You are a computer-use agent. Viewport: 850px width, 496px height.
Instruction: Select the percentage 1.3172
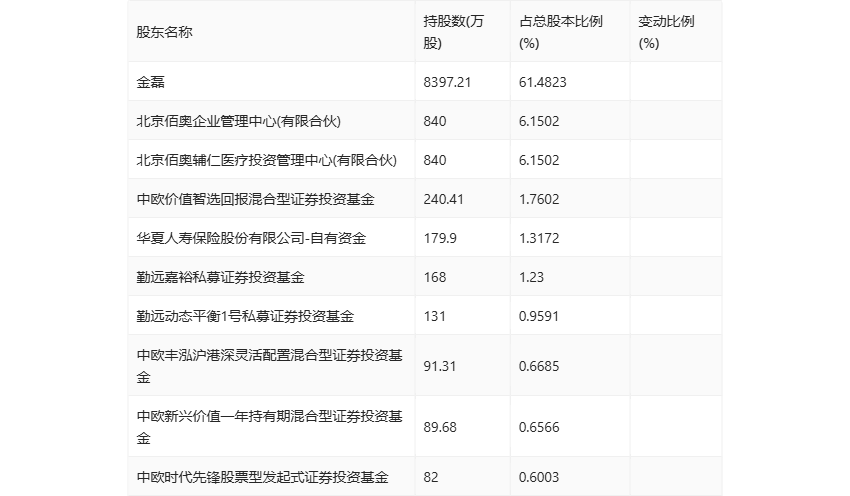[539, 238]
